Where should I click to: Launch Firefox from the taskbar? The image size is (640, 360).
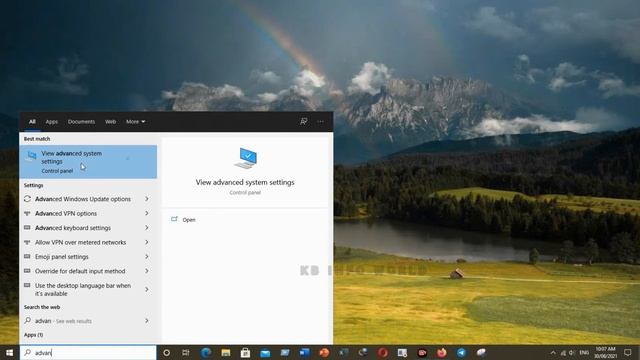442,352
